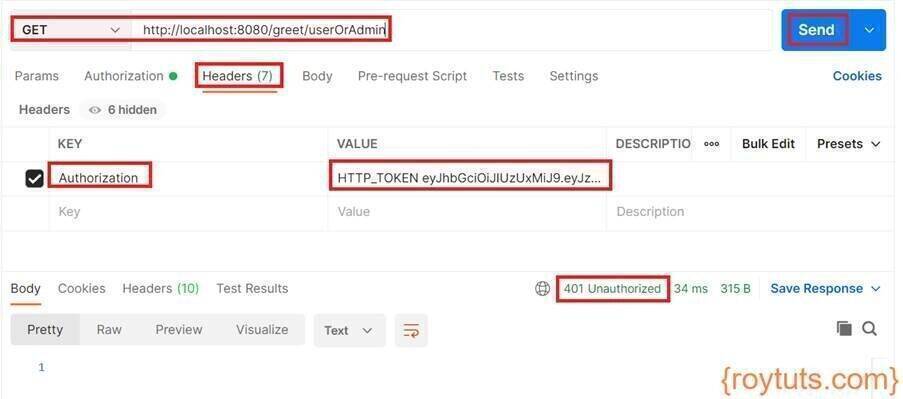Viewport: 903px width, 399px height.
Task: Open the request Body tab
Action: [317, 76]
